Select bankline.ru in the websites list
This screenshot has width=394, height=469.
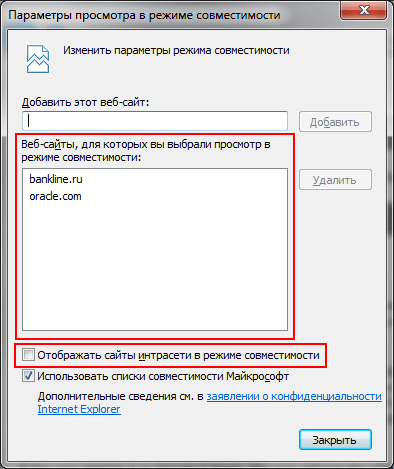pos(56,179)
